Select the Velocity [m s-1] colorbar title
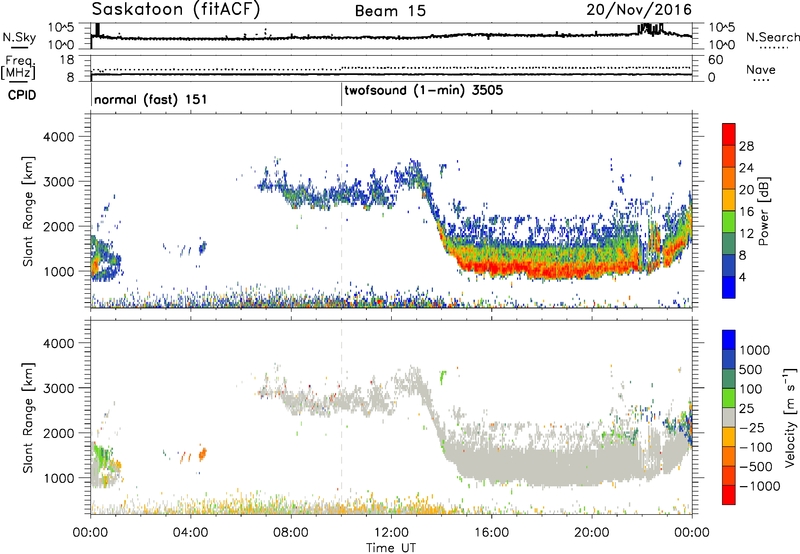This screenshot has height=554, width=800. [x=790, y=417]
